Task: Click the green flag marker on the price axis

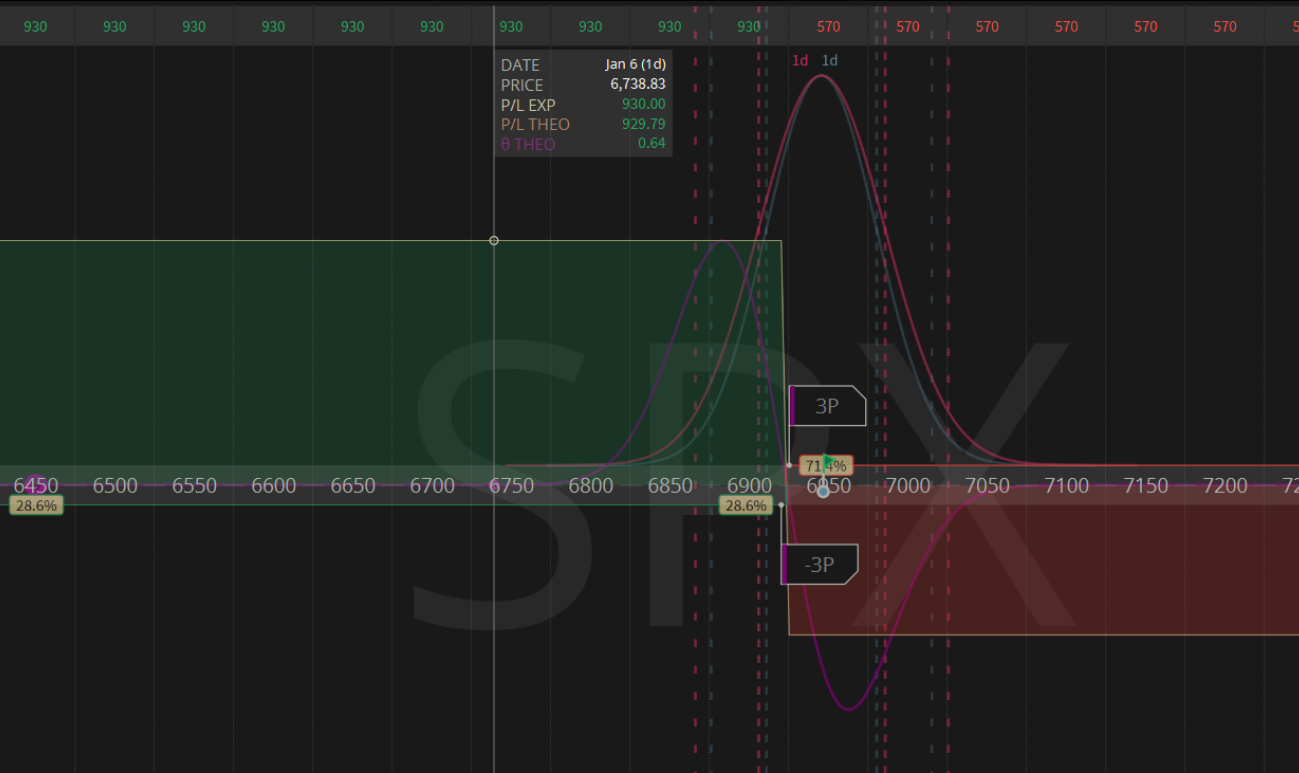Action: pyautogui.click(x=828, y=461)
